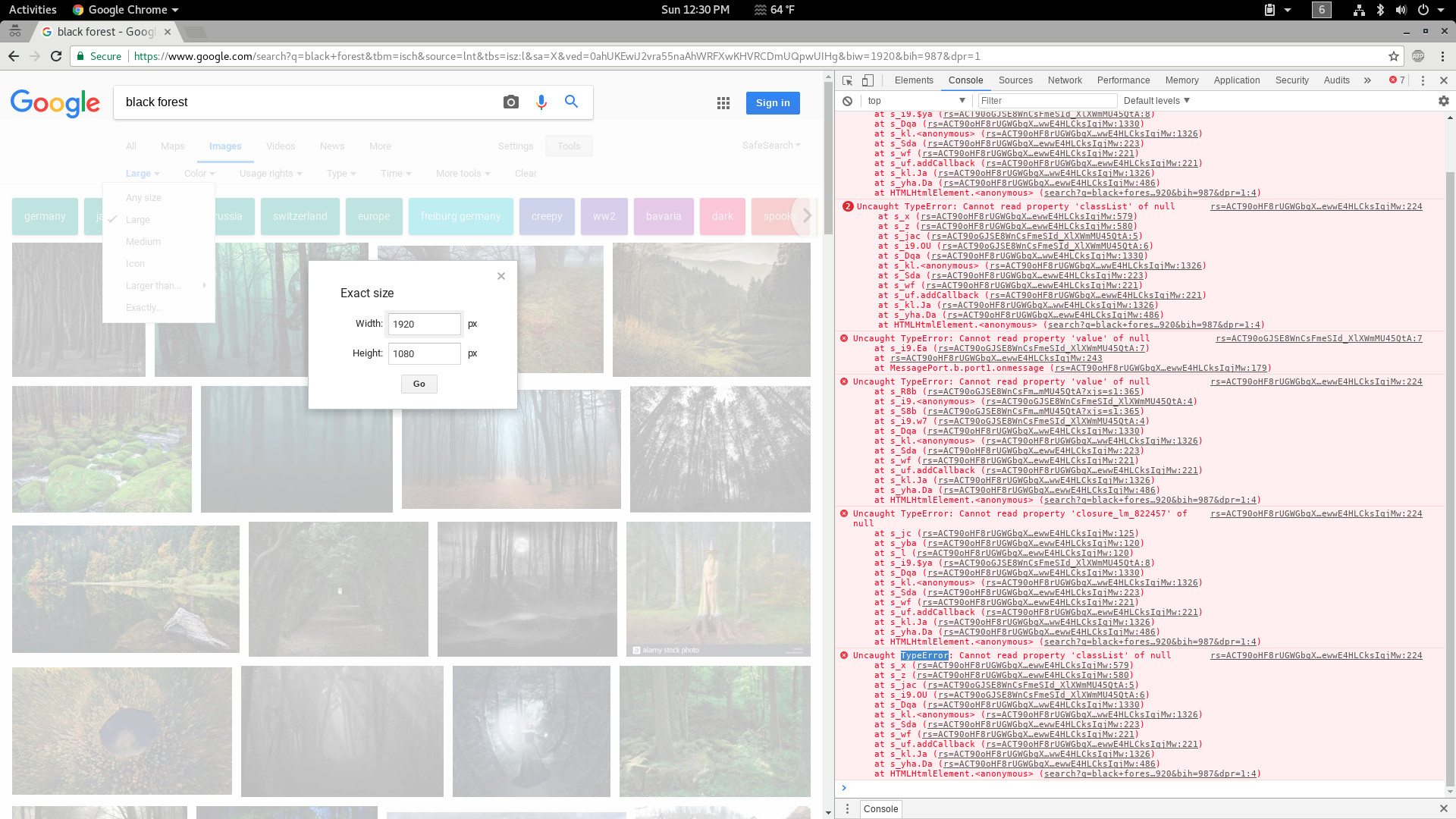Viewport: 1456px width, 819px height.
Task: Click the red error counter showing 7
Action: tap(1397, 80)
